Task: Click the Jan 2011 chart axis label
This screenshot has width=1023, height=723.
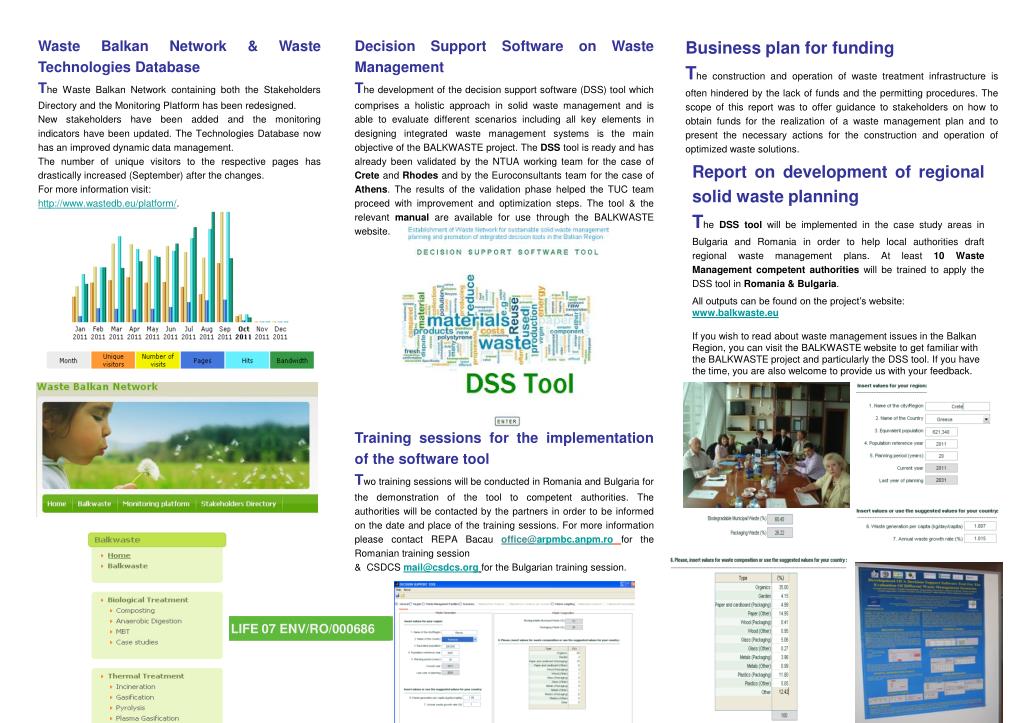Action: pos(80,333)
